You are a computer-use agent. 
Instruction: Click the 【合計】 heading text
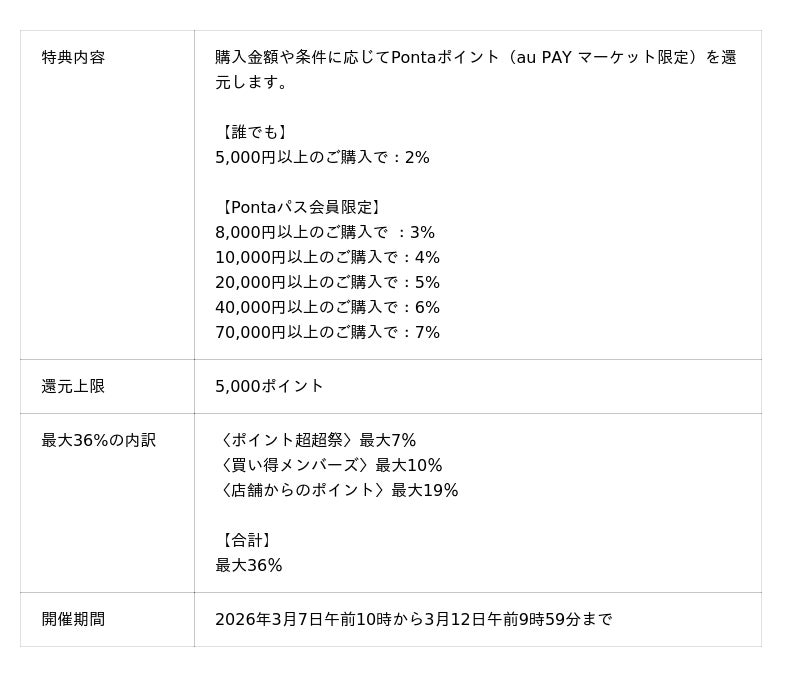pyautogui.click(x=245, y=540)
